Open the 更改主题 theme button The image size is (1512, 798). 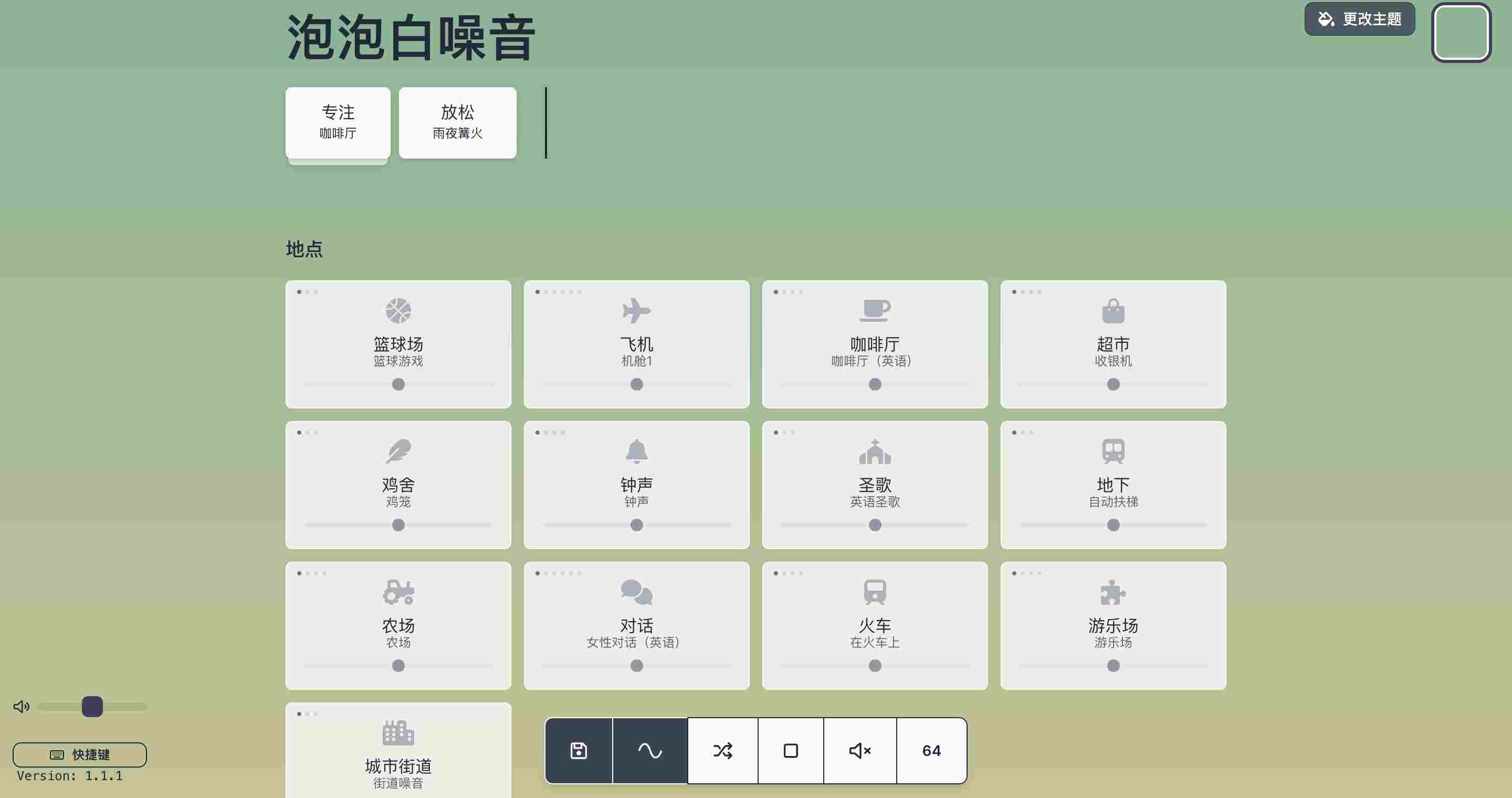point(1359,19)
